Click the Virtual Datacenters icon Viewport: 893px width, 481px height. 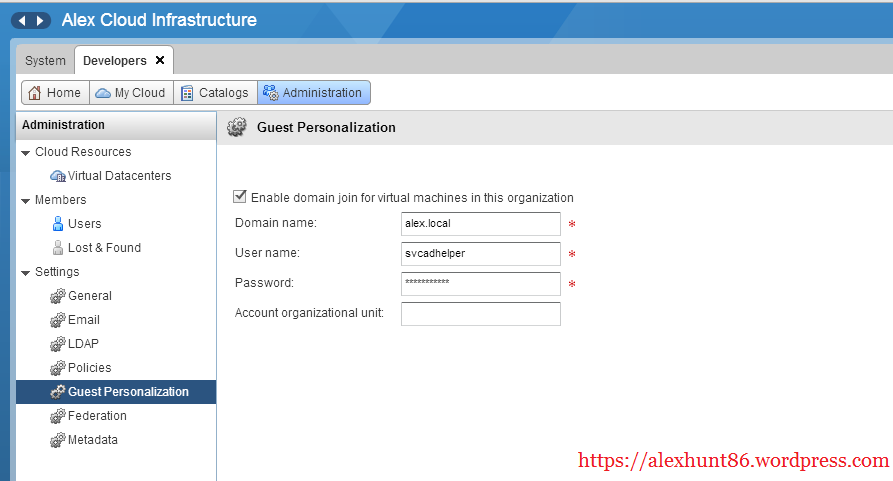point(58,176)
